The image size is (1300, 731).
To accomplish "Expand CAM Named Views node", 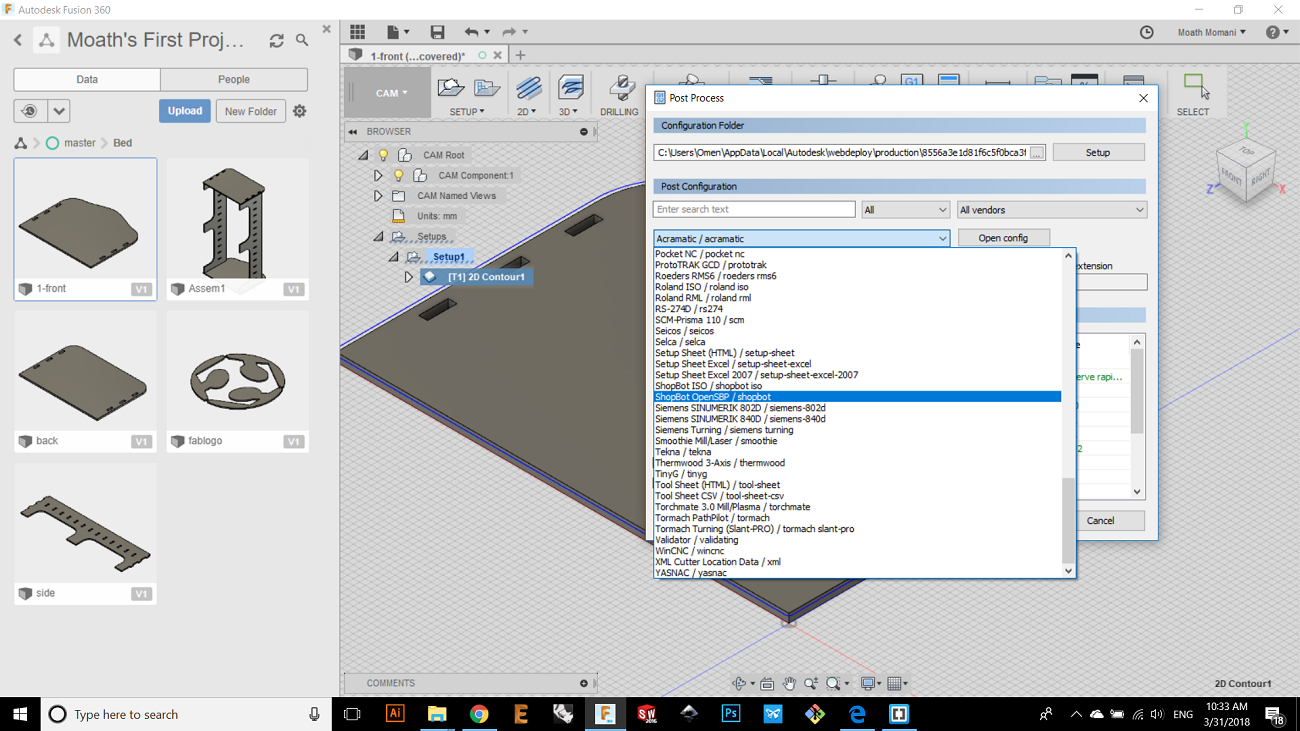I will coord(378,196).
